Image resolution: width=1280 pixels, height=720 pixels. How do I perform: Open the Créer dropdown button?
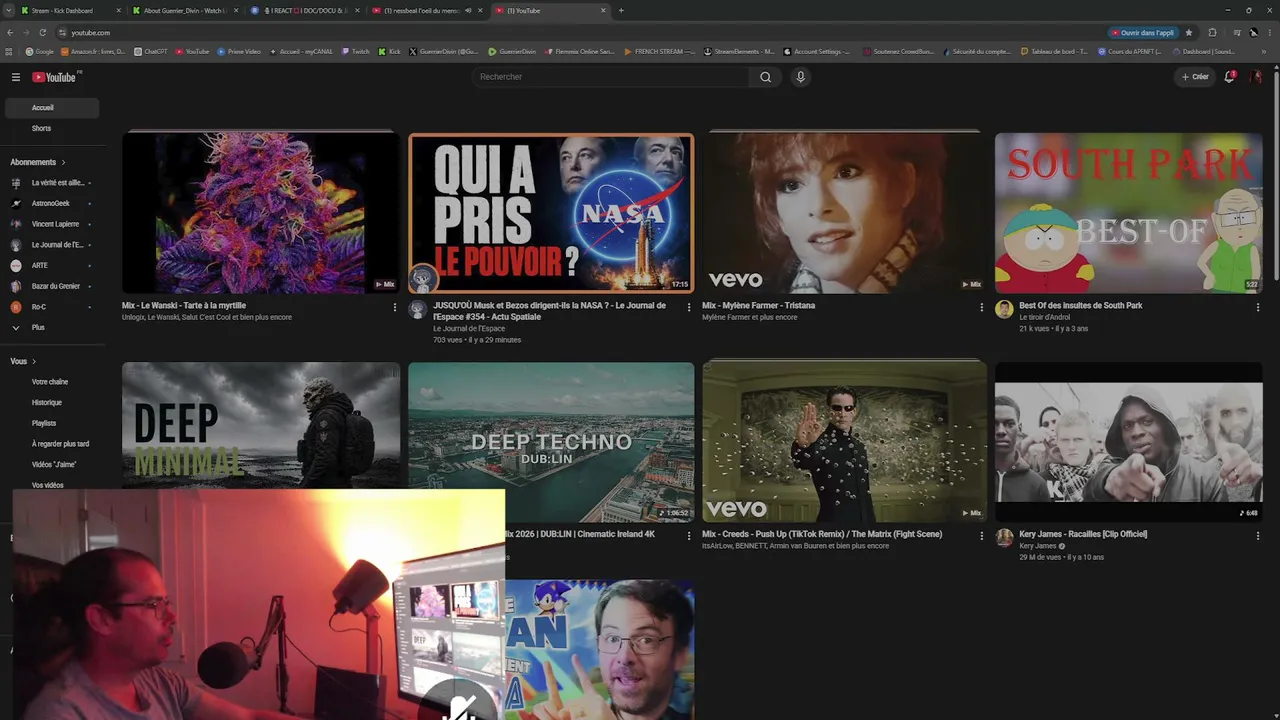pyautogui.click(x=1195, y=77)
